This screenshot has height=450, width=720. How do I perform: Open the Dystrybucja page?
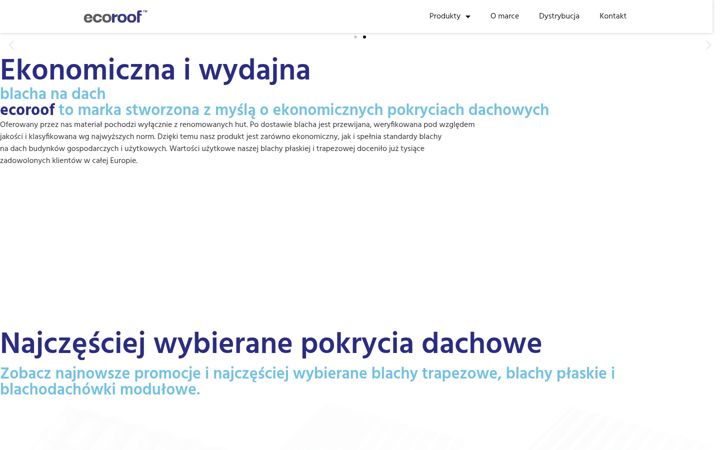559,16
